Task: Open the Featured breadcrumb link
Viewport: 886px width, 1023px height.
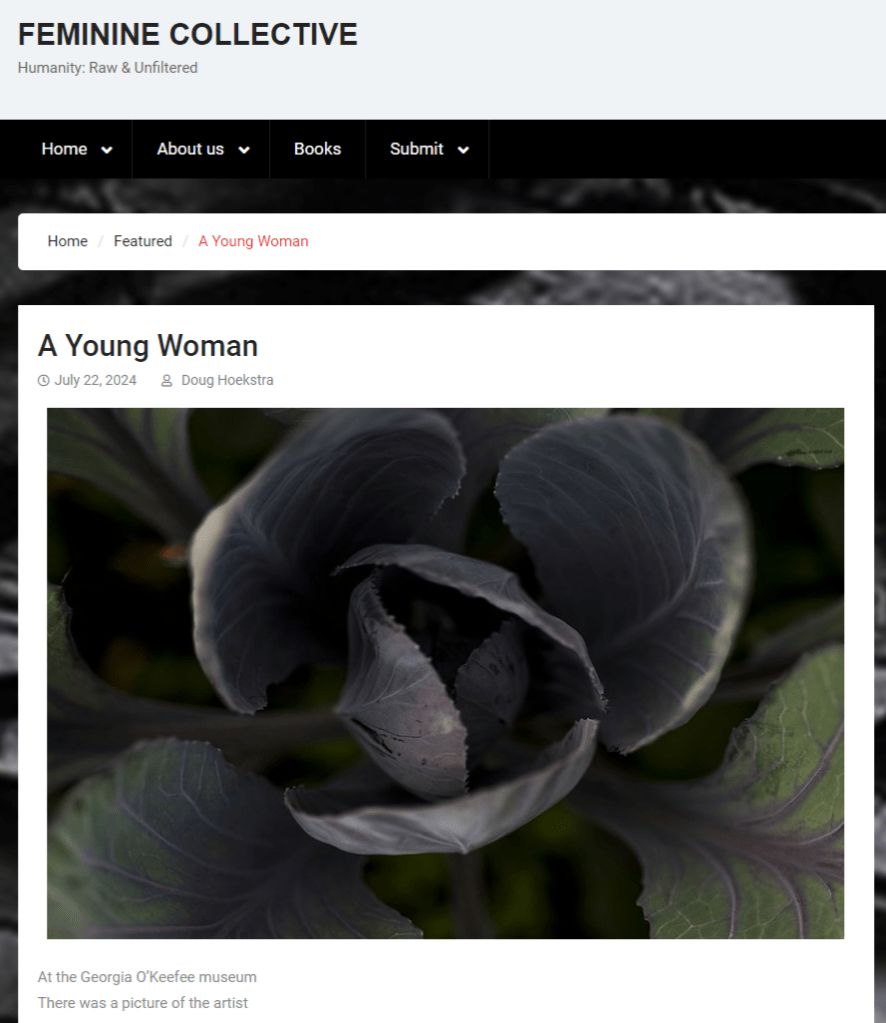Action: [x=143, y=241]
